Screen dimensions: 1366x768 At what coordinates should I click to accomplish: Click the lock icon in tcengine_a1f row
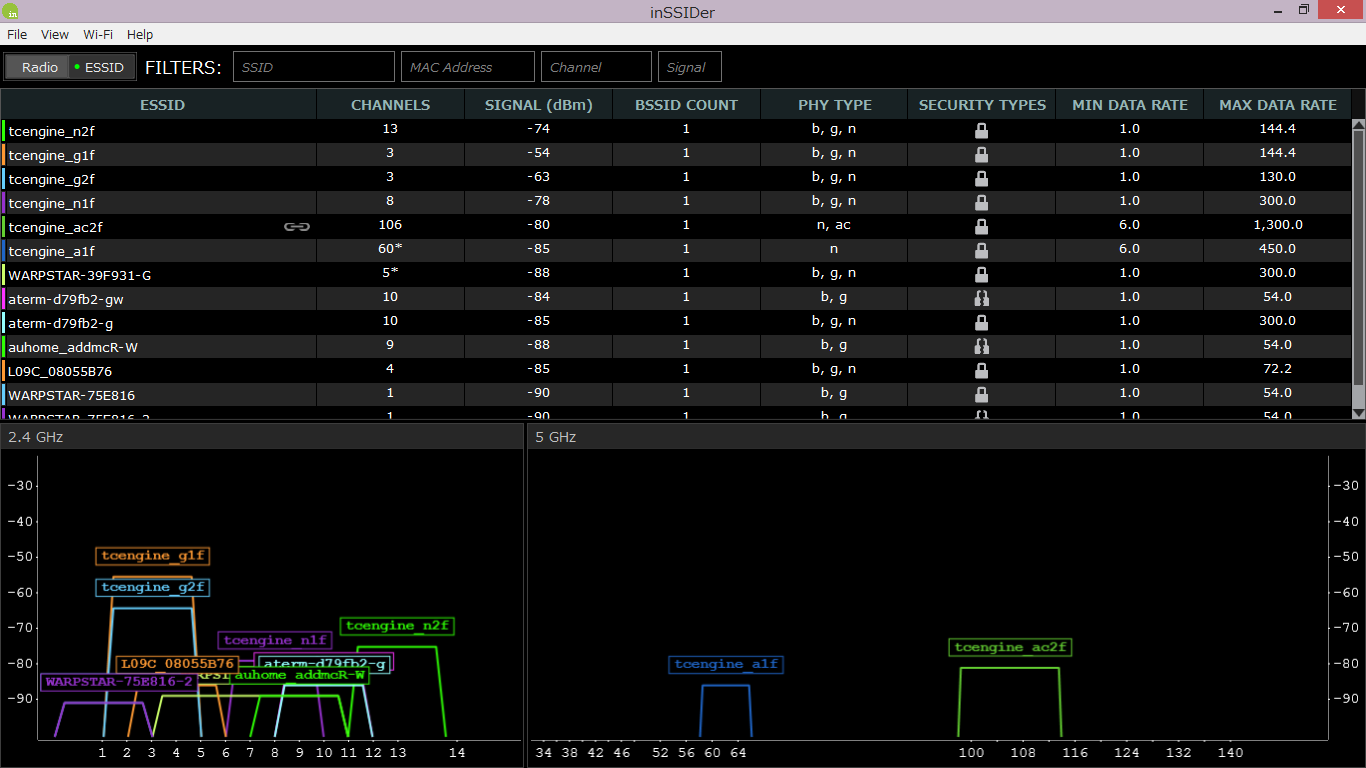[982, 250]
